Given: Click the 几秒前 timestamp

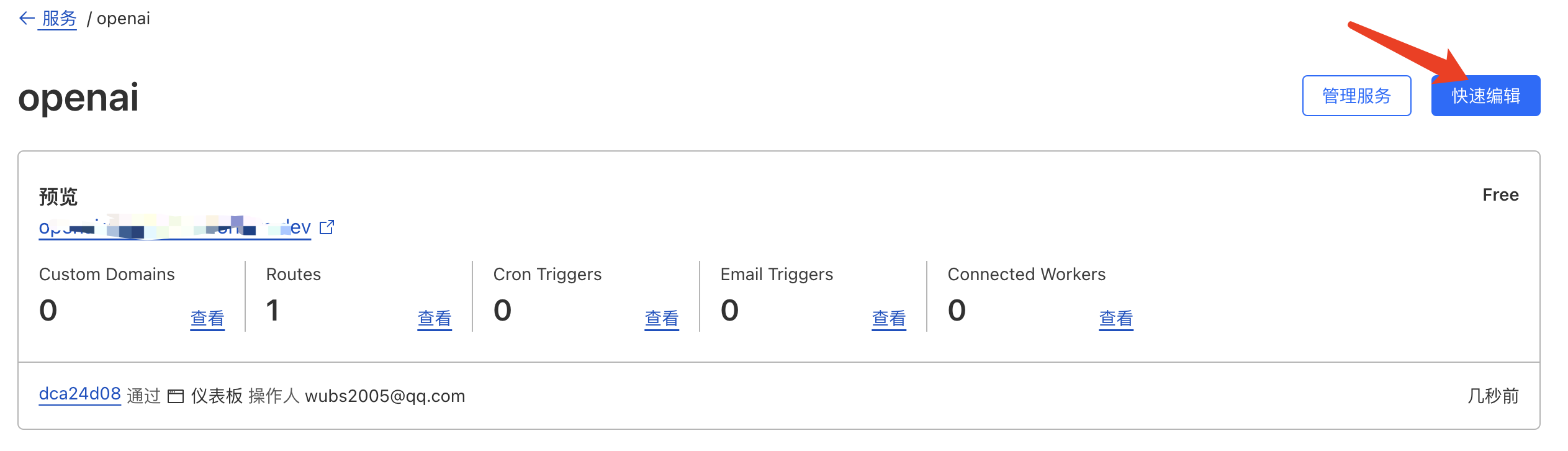Looking at the screenshot, I should click(x=1492, y=396).
